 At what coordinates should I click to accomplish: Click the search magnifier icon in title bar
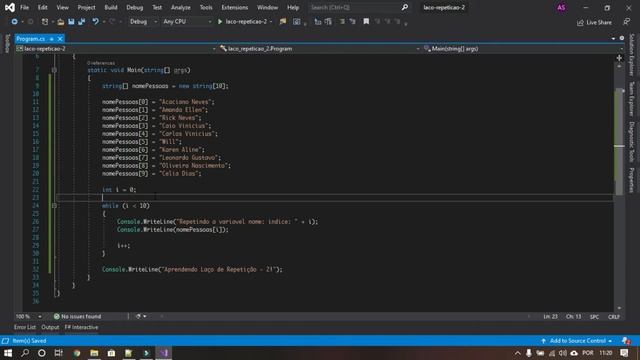pos(404,7)
